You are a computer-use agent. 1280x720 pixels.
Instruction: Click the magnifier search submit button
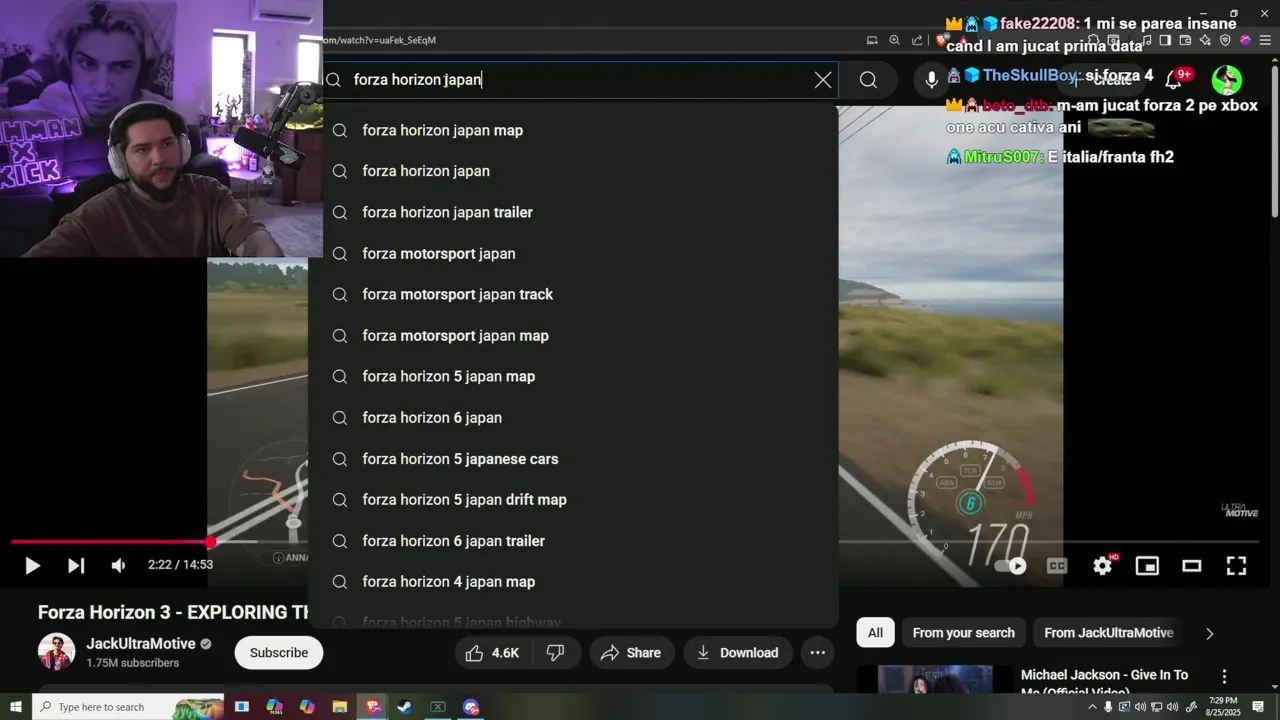click(x=868, y=80)
